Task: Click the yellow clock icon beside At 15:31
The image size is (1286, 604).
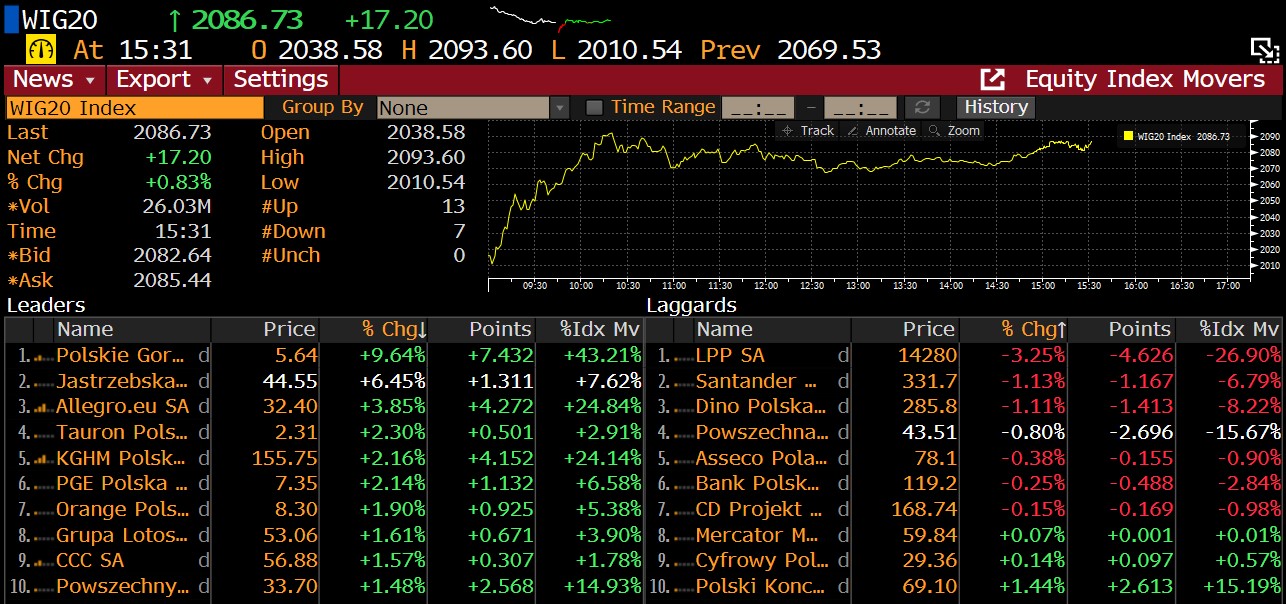Action: tap(41, 49)
